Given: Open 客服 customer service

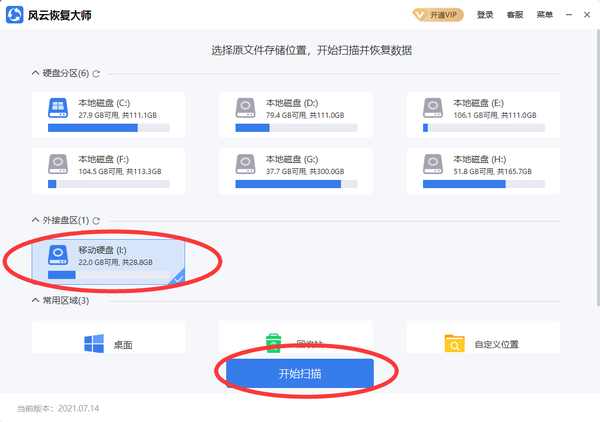Looking at the screenshot, I should click(515, 15).
